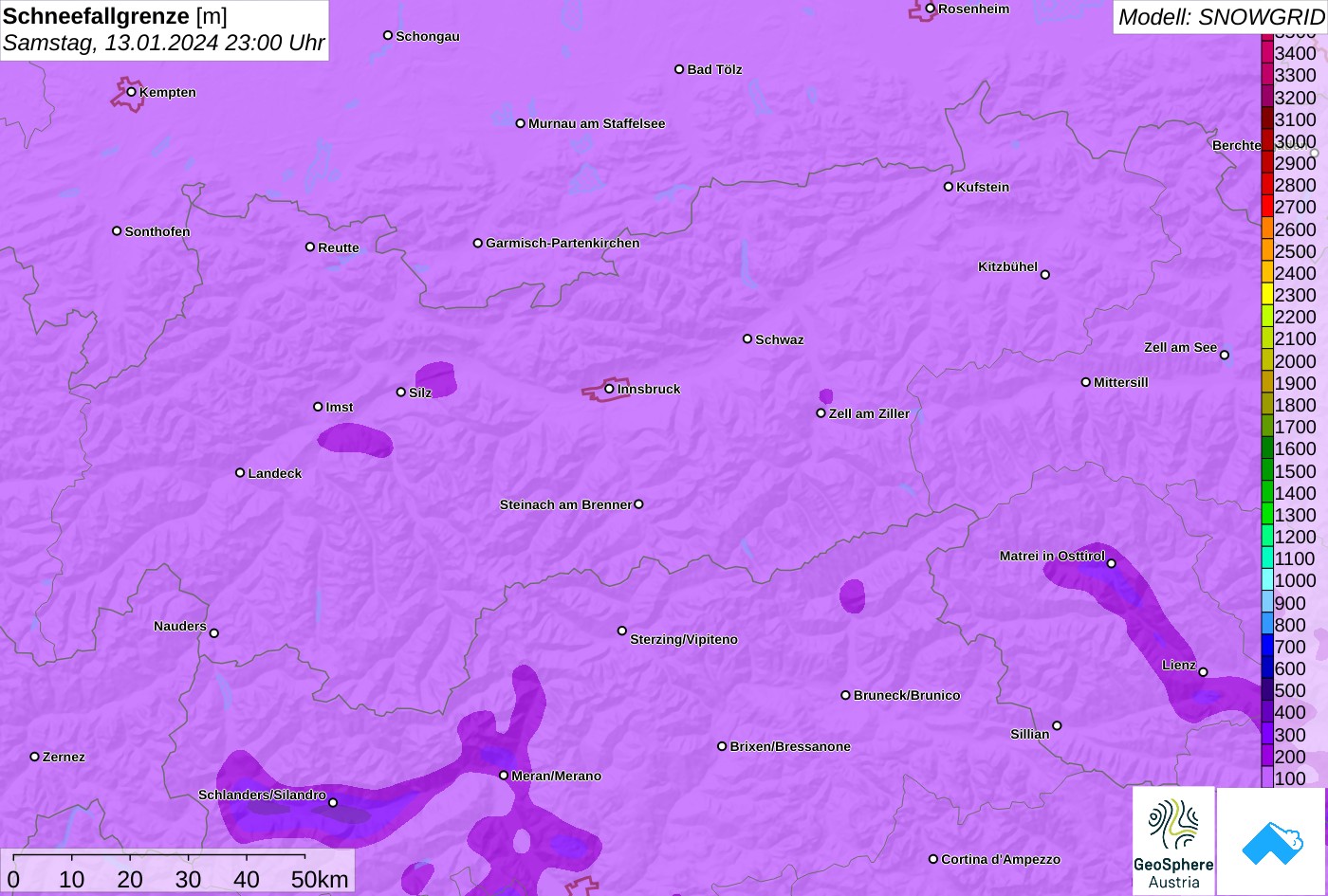
Task: Click the 1000 m cyan legend color
Action: pyautogui.click(x=1267, y=580)
